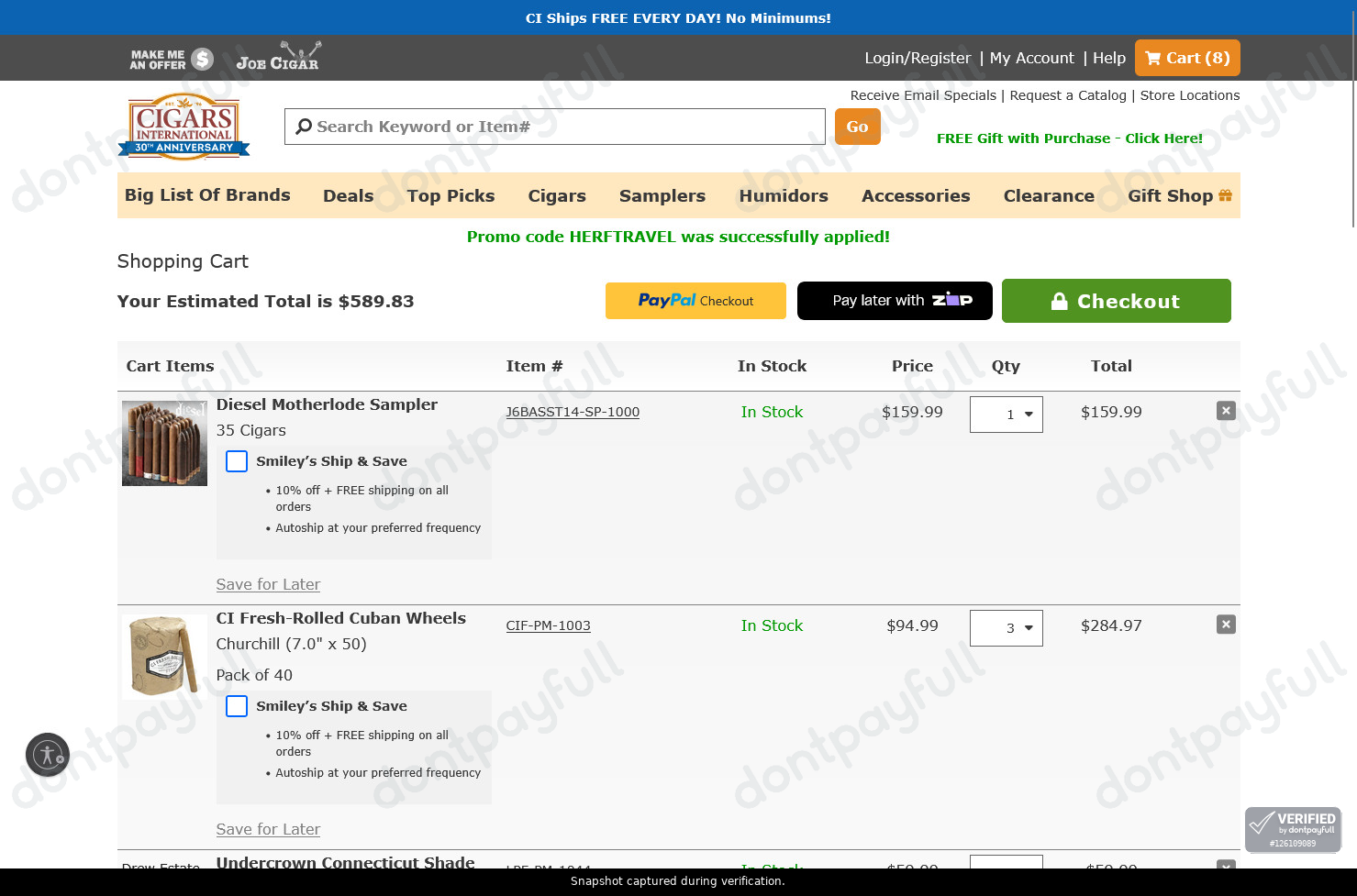1357x896 pixels.
Task: Click the FREE Gift with Purchase link
Action: point(1070,138)
